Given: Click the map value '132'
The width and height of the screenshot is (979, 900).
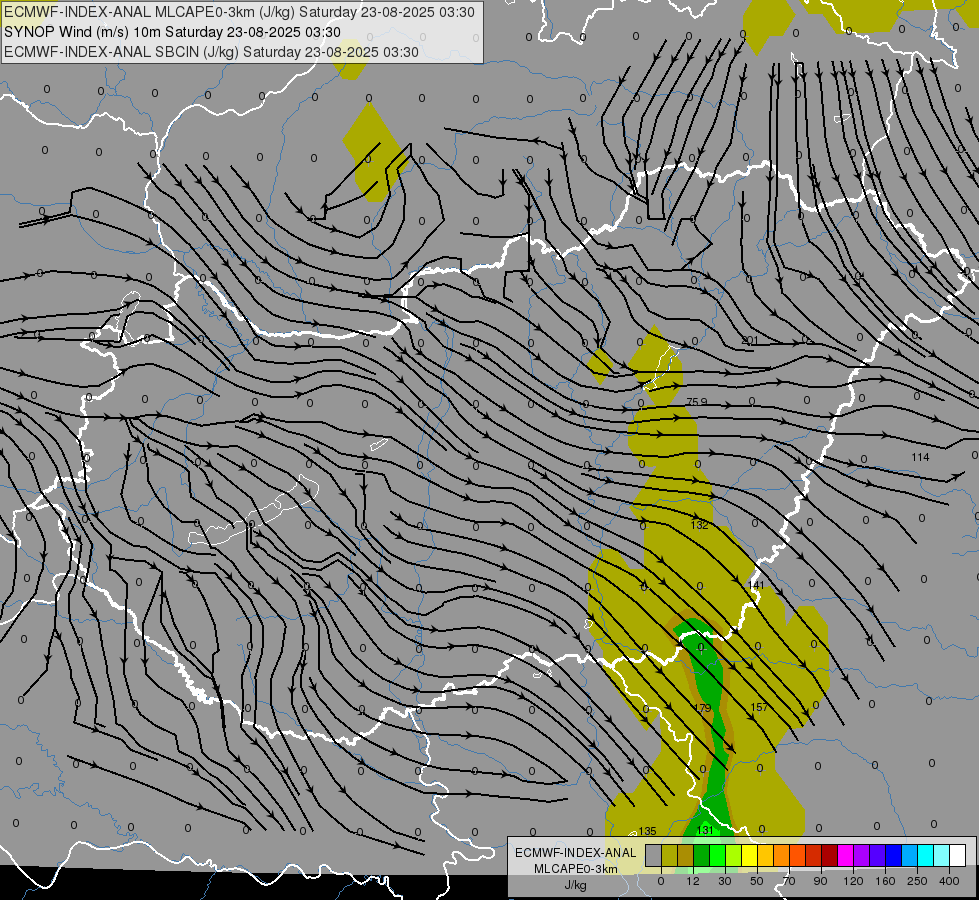Looking at the screenshot, I should [x=699, y=525].
